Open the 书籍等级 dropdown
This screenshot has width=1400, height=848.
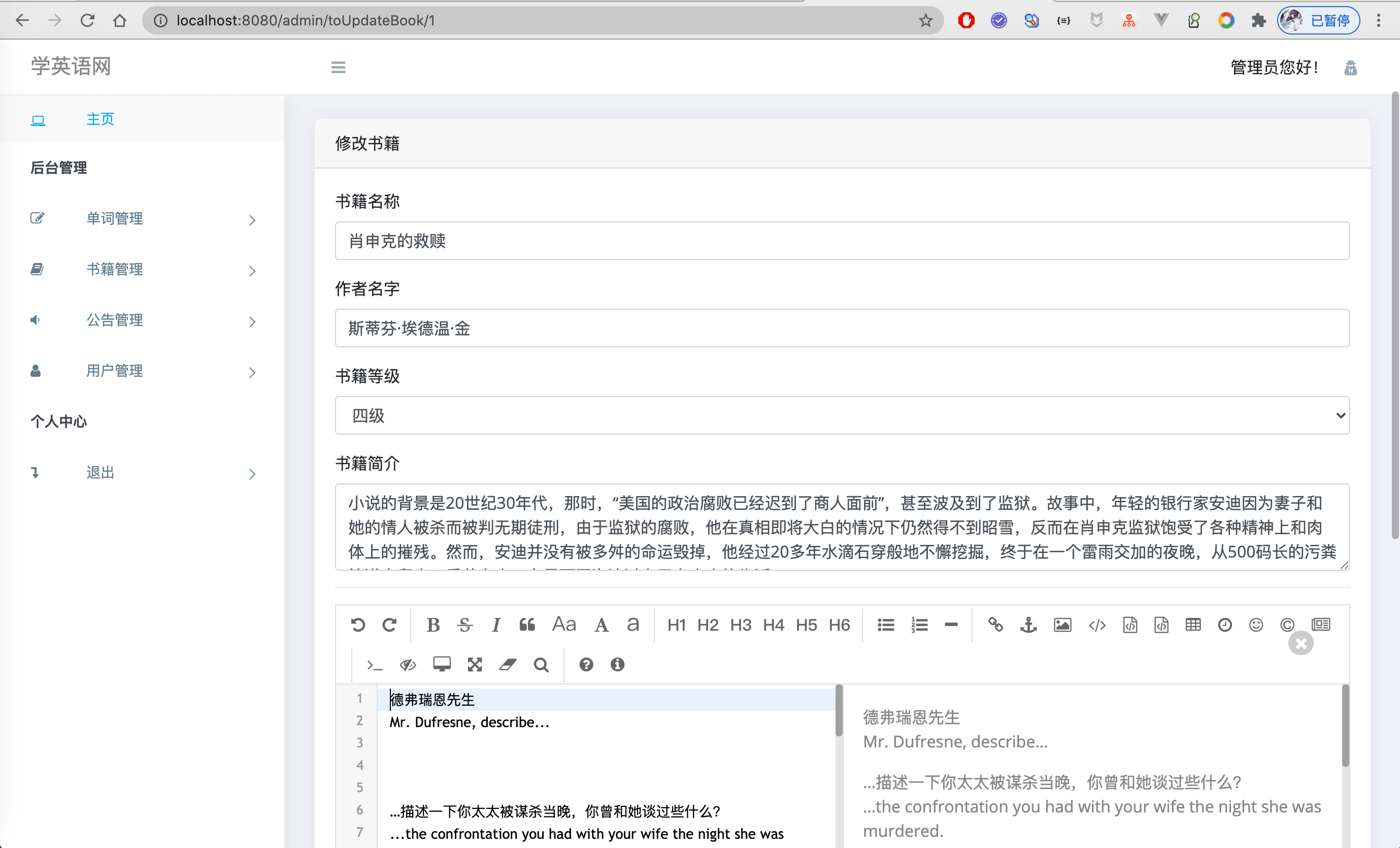842,415
